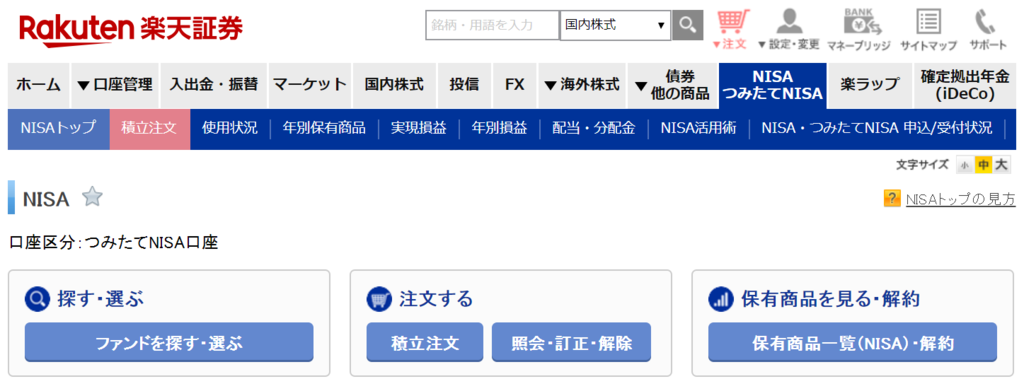Click the magnifier search button

[688, 25]
